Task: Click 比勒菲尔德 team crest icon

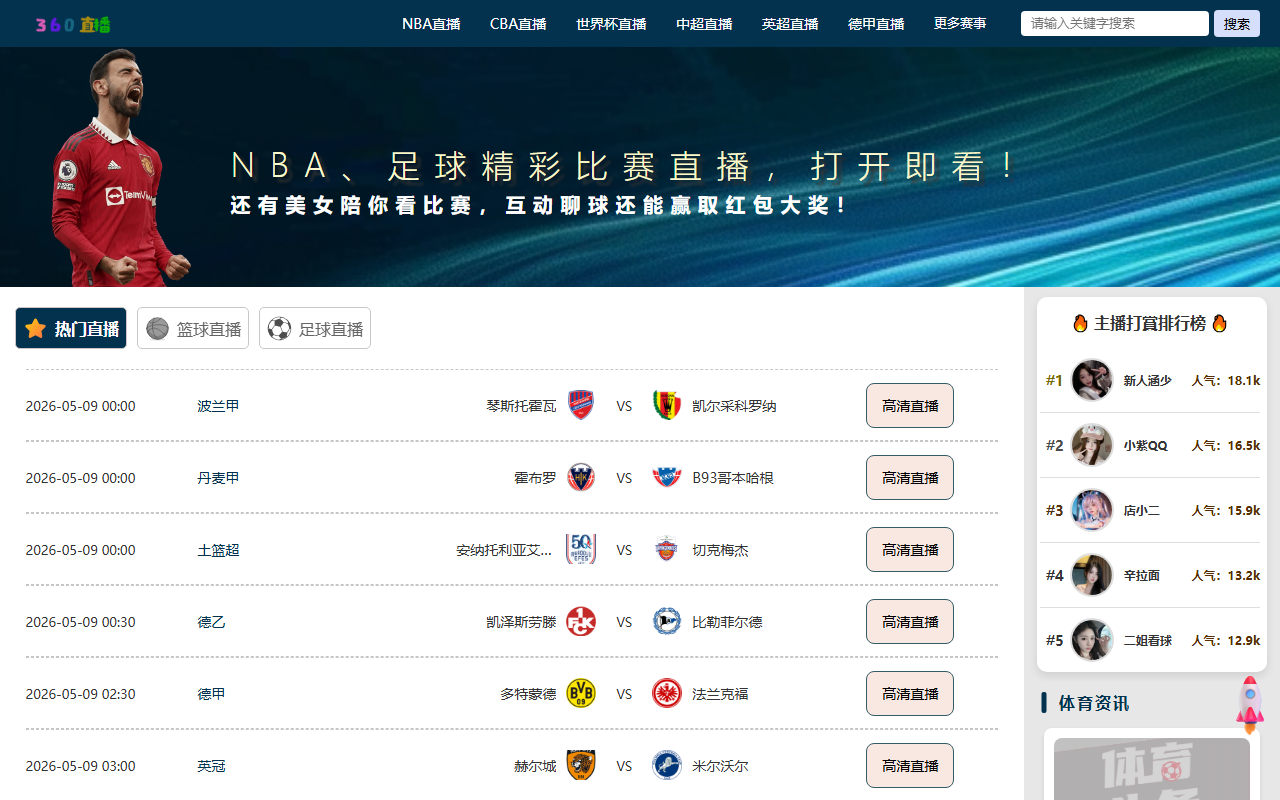Action: point(667,621)
